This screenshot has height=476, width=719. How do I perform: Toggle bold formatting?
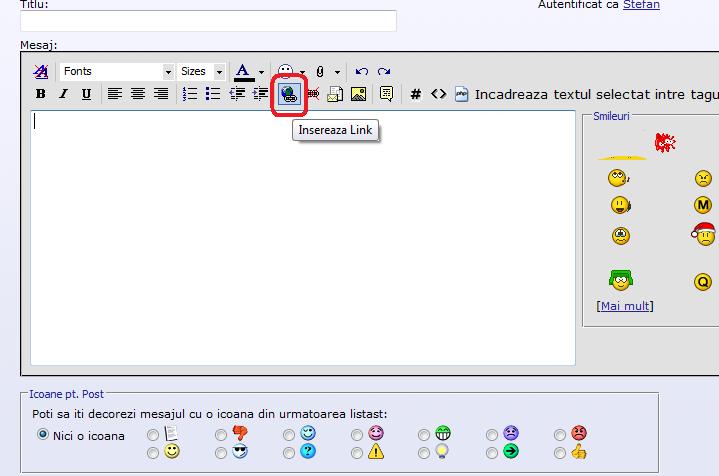[x=41, y=94]
